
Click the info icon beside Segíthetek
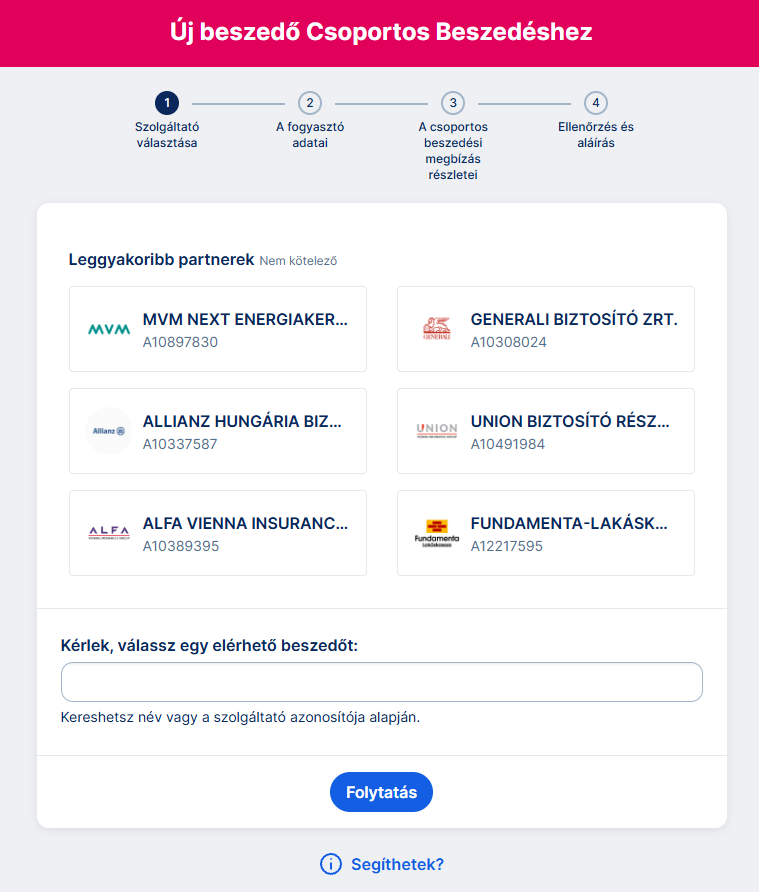click(331, 864)
